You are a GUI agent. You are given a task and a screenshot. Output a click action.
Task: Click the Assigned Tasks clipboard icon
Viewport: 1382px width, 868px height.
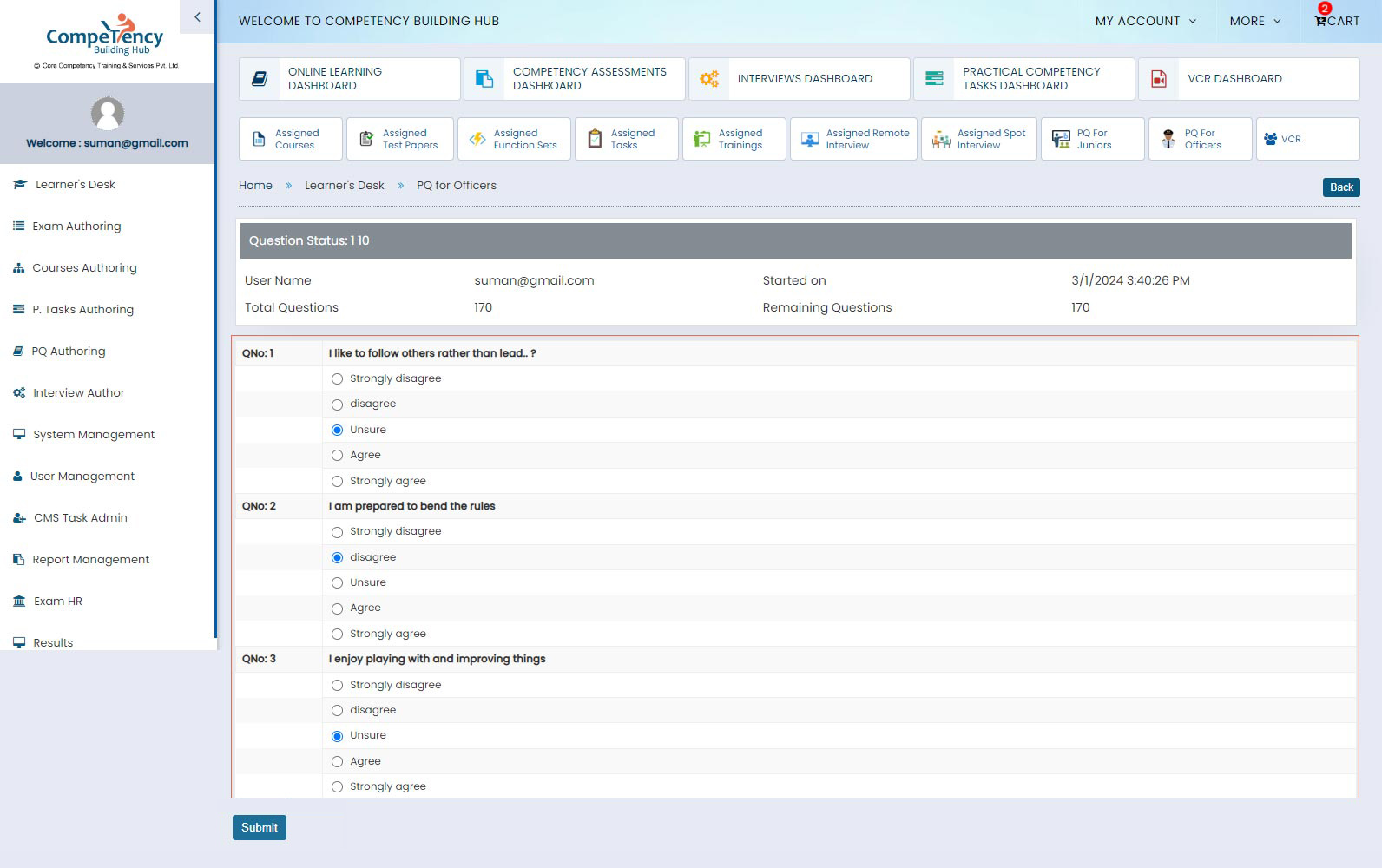(595, 139)
